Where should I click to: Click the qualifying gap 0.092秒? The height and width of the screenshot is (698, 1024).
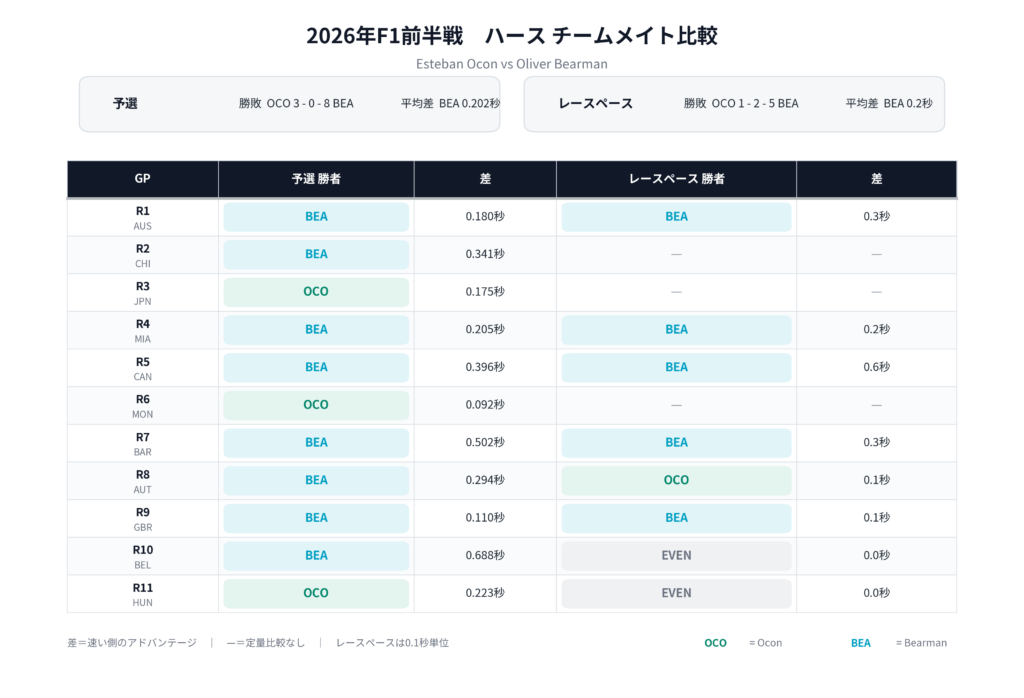tap(485, 405)
